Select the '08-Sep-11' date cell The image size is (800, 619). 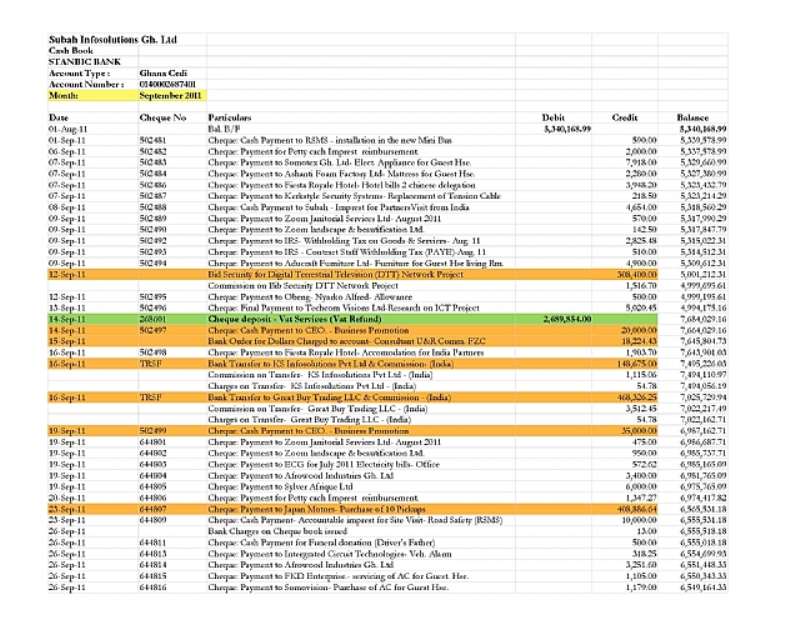click(x=67, y=207)
